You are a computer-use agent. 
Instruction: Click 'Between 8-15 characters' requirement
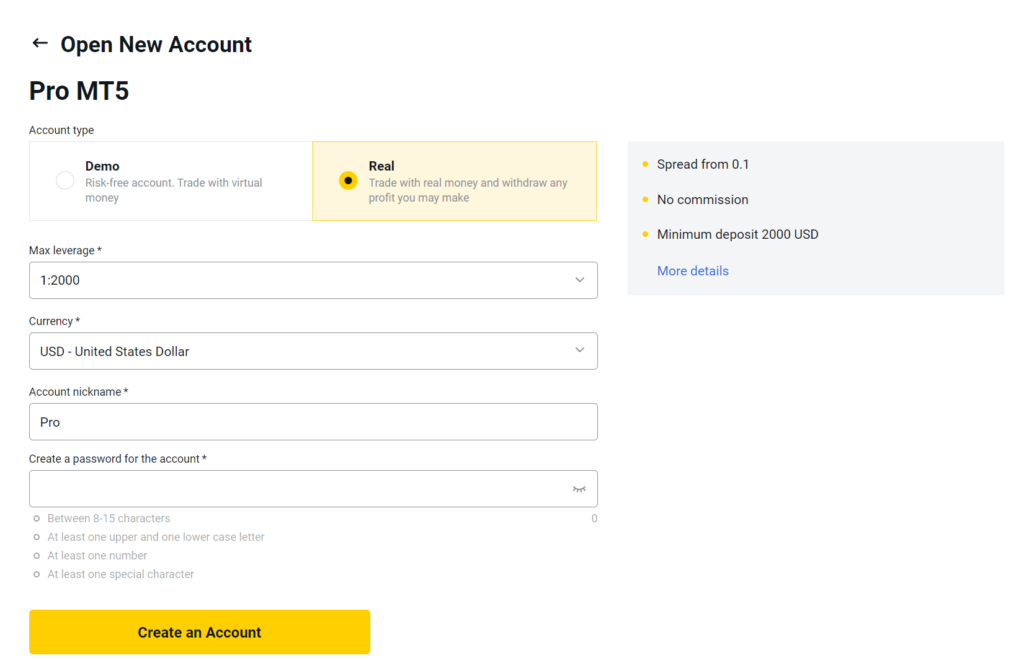[108, 518]
